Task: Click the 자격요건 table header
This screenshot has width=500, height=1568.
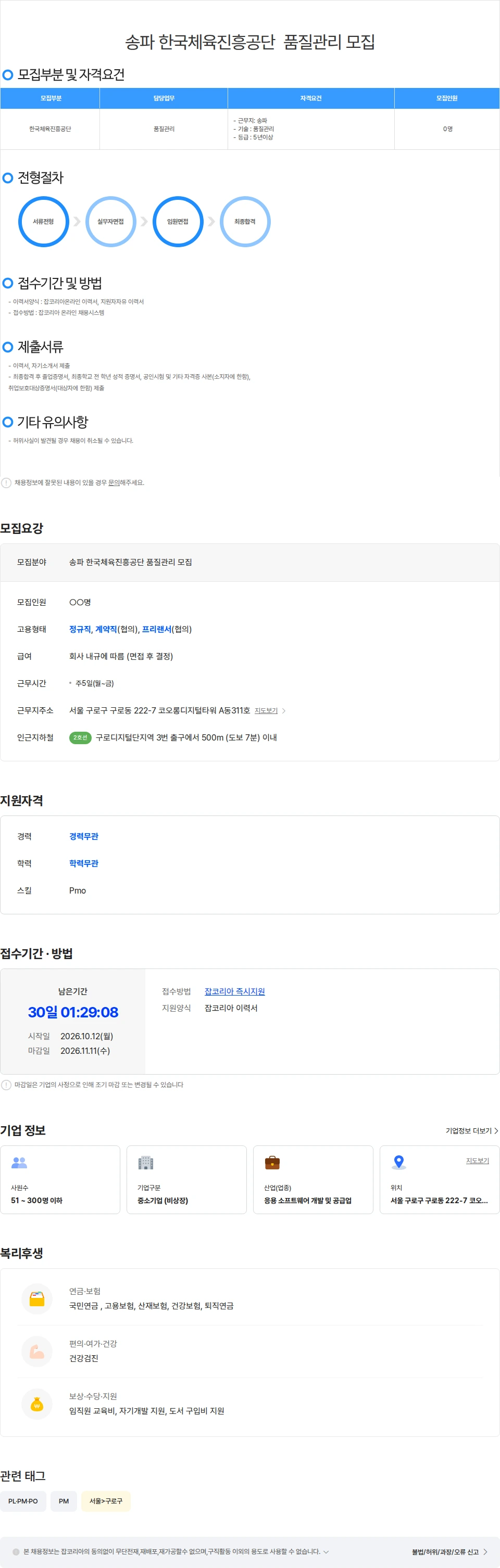Action: [x=310, y=98]
